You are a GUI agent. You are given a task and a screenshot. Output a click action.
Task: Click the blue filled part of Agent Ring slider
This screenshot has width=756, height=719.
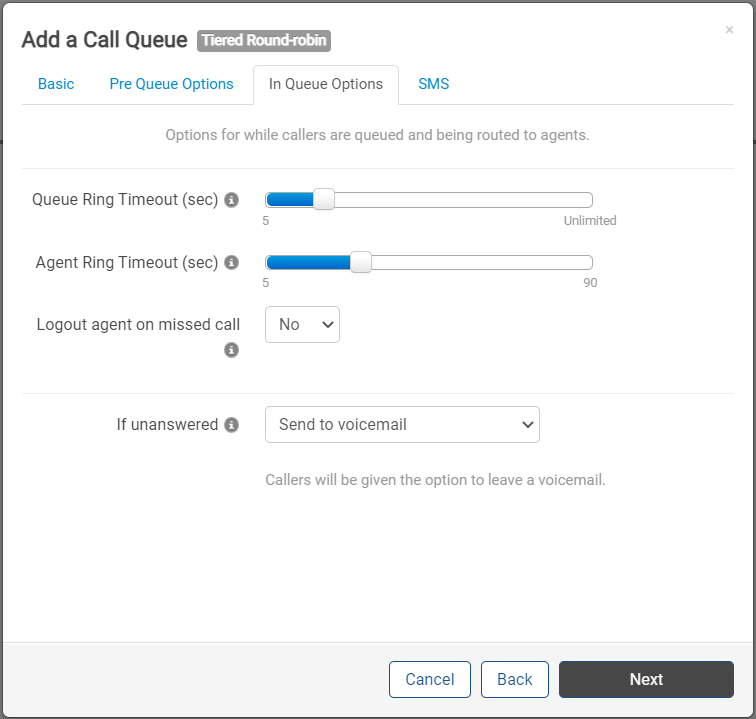(309, 262)
